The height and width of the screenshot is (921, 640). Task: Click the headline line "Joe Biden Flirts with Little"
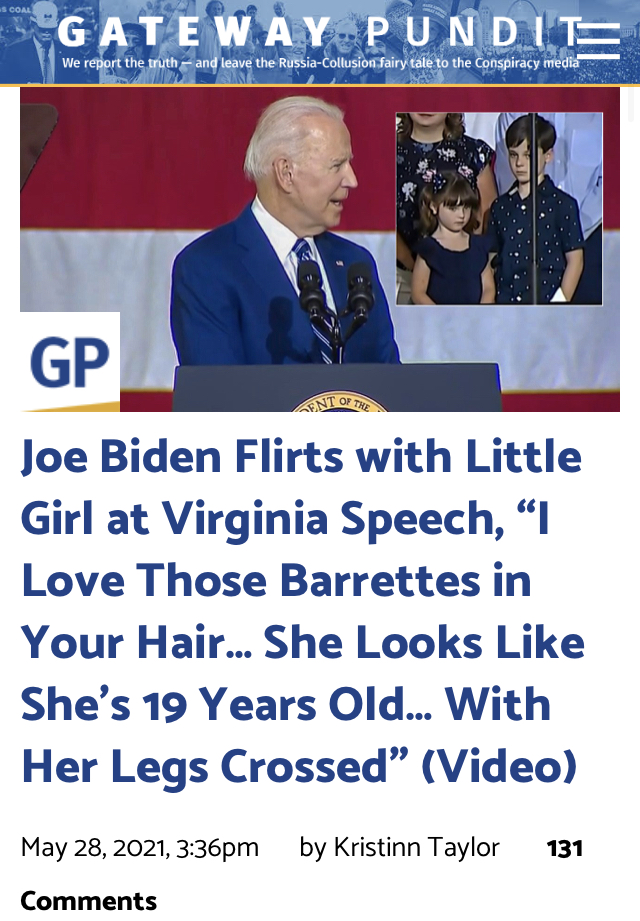pos(301,457)
